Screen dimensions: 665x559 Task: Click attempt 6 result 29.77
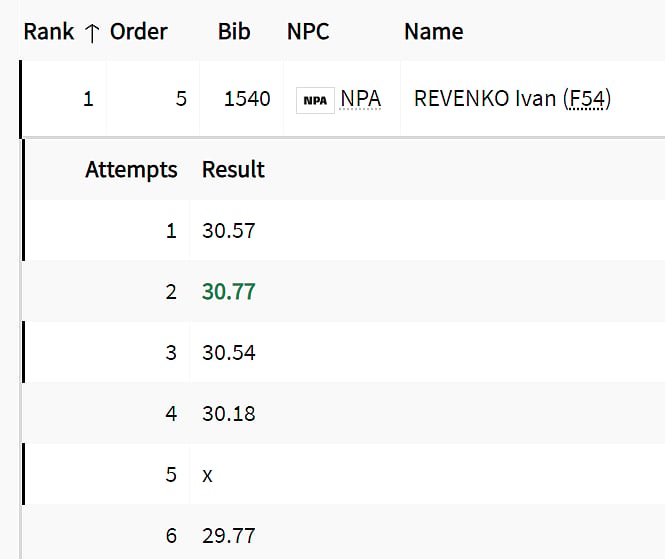point(229,536)
